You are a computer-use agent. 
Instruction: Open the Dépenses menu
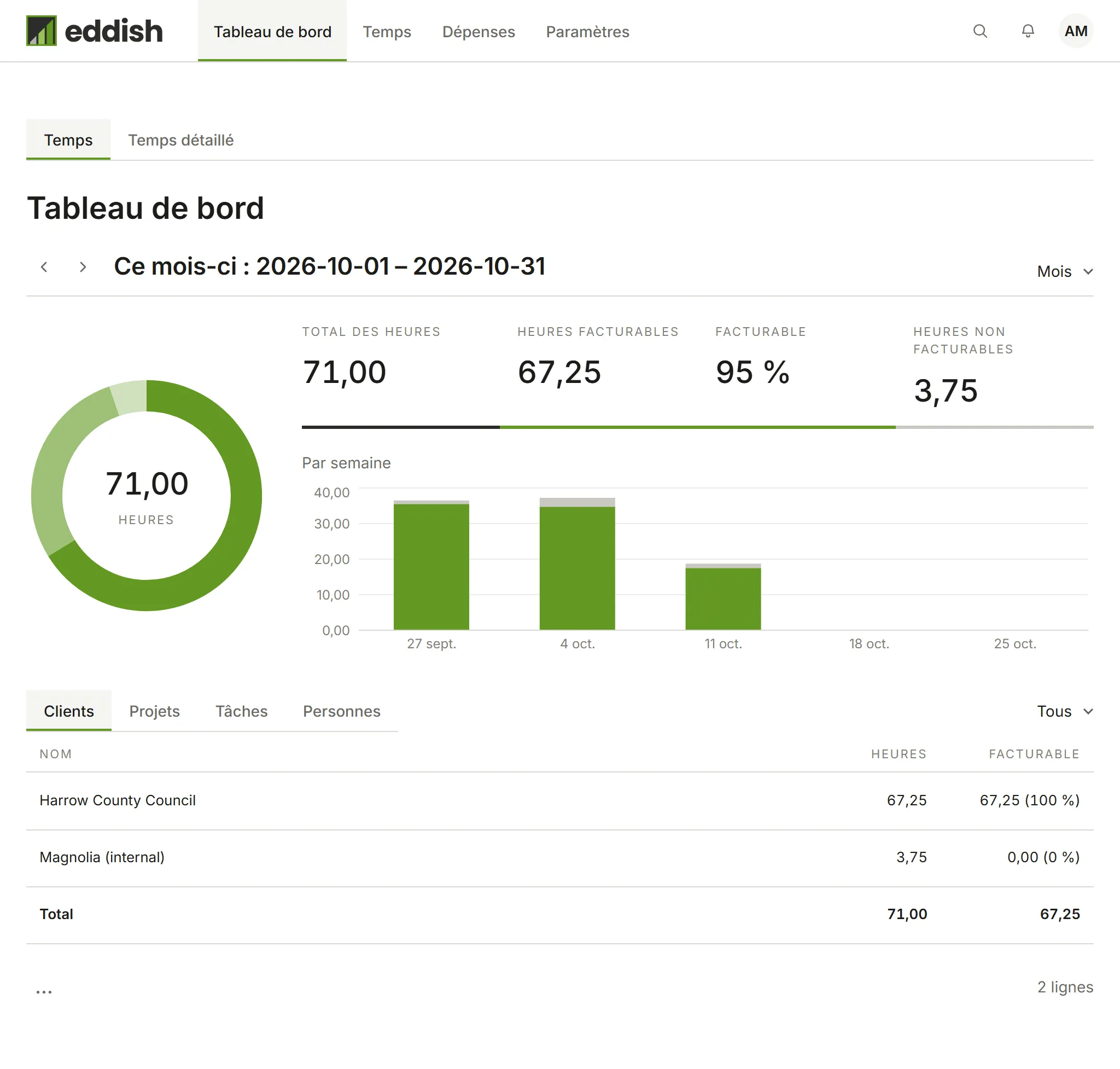click(479, 31)
